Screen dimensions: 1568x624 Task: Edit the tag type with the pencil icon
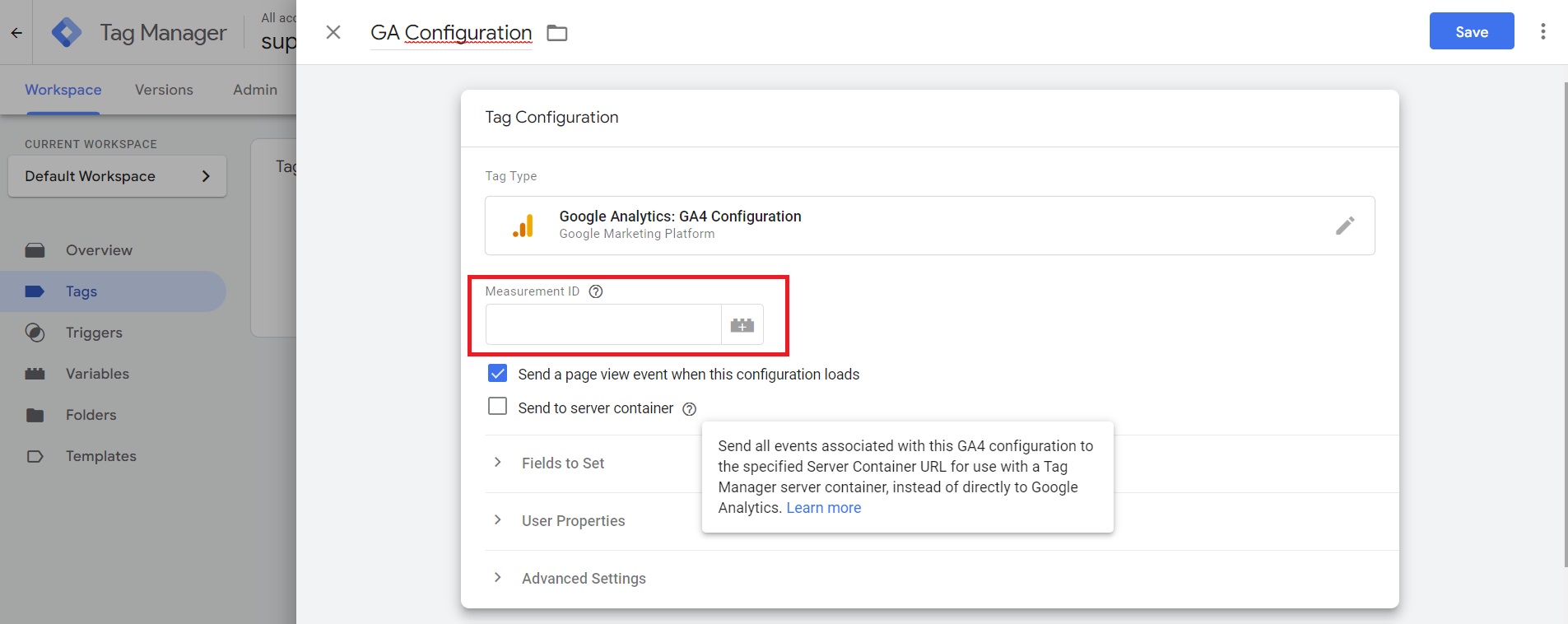click(1345, 226)
